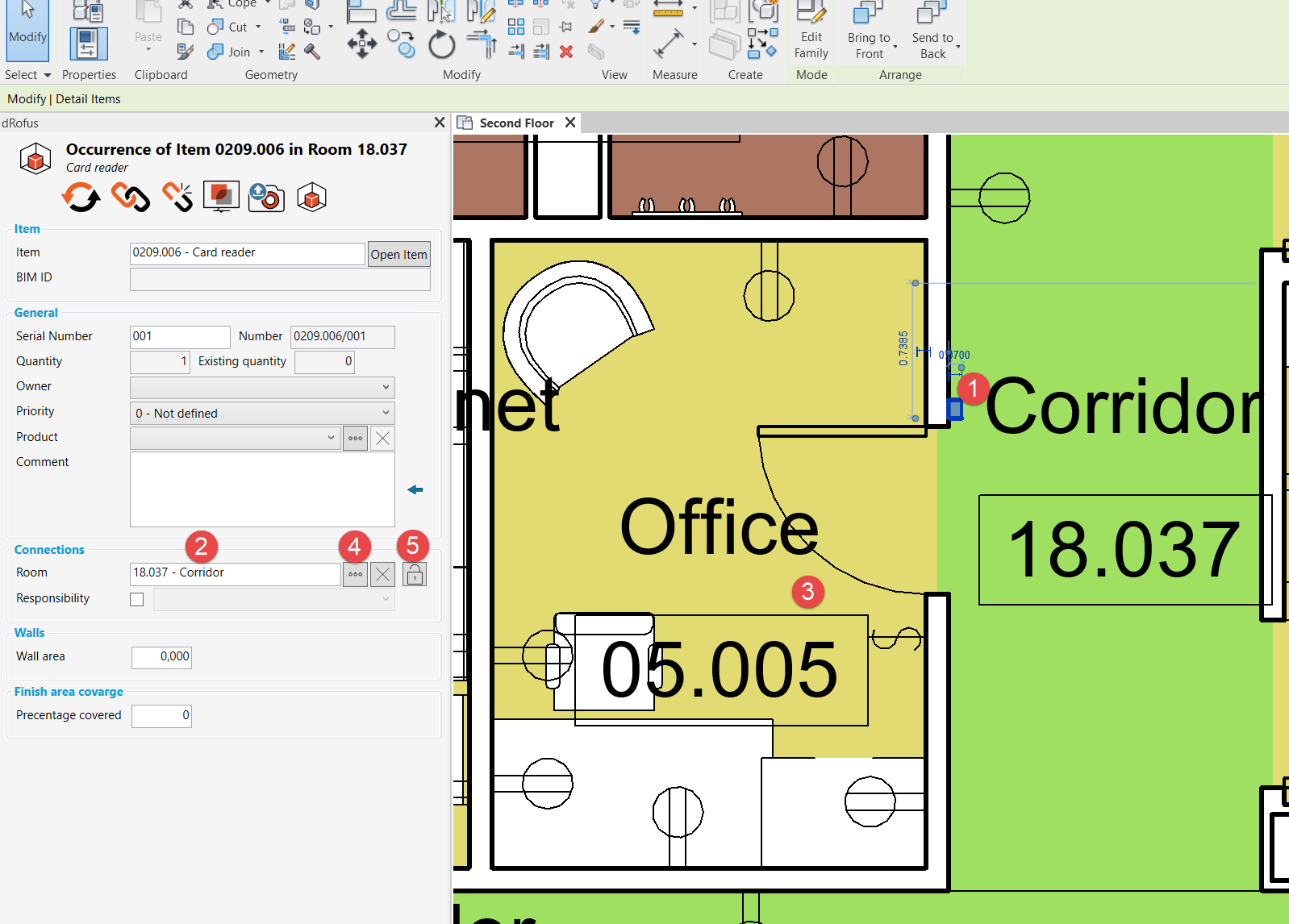Expand the Select panel dropdown
This screenshot has width=1289, height=924.
tap(28, 75)
